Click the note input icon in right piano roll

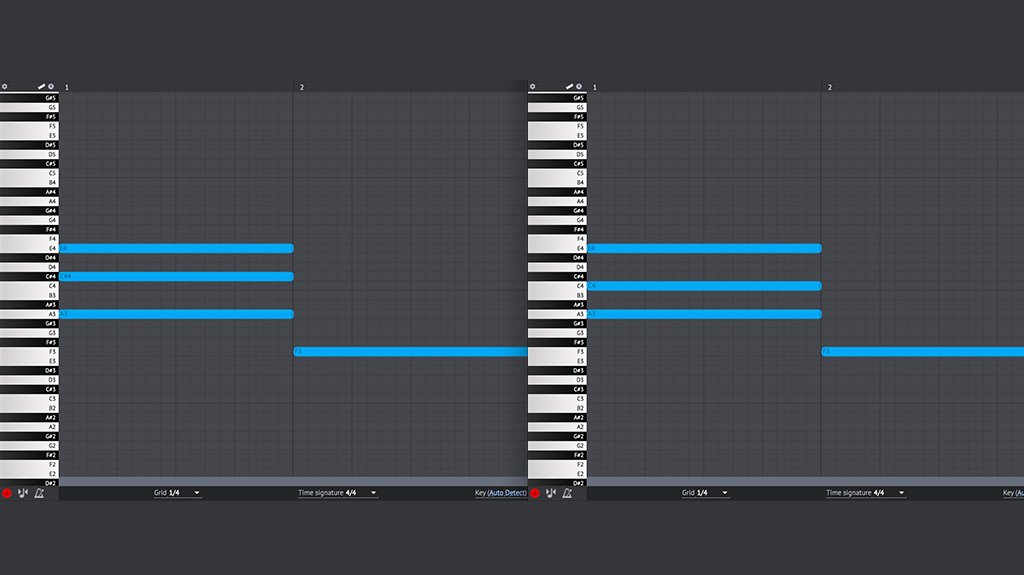pyautogui.click(x=551, y=493)
